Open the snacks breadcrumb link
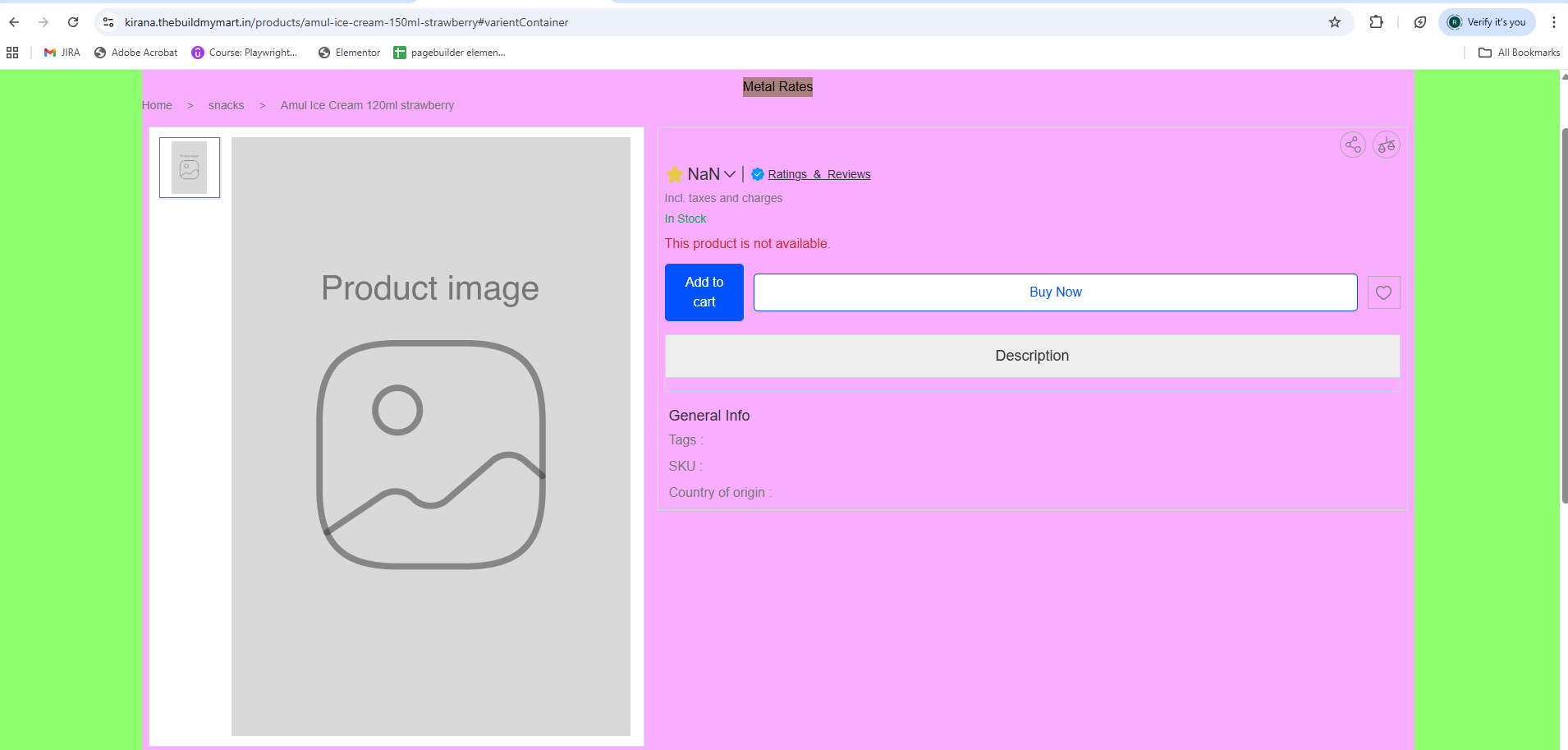Image resolution: width=1568 pixels, height=750 pixels. coord(226,105)
